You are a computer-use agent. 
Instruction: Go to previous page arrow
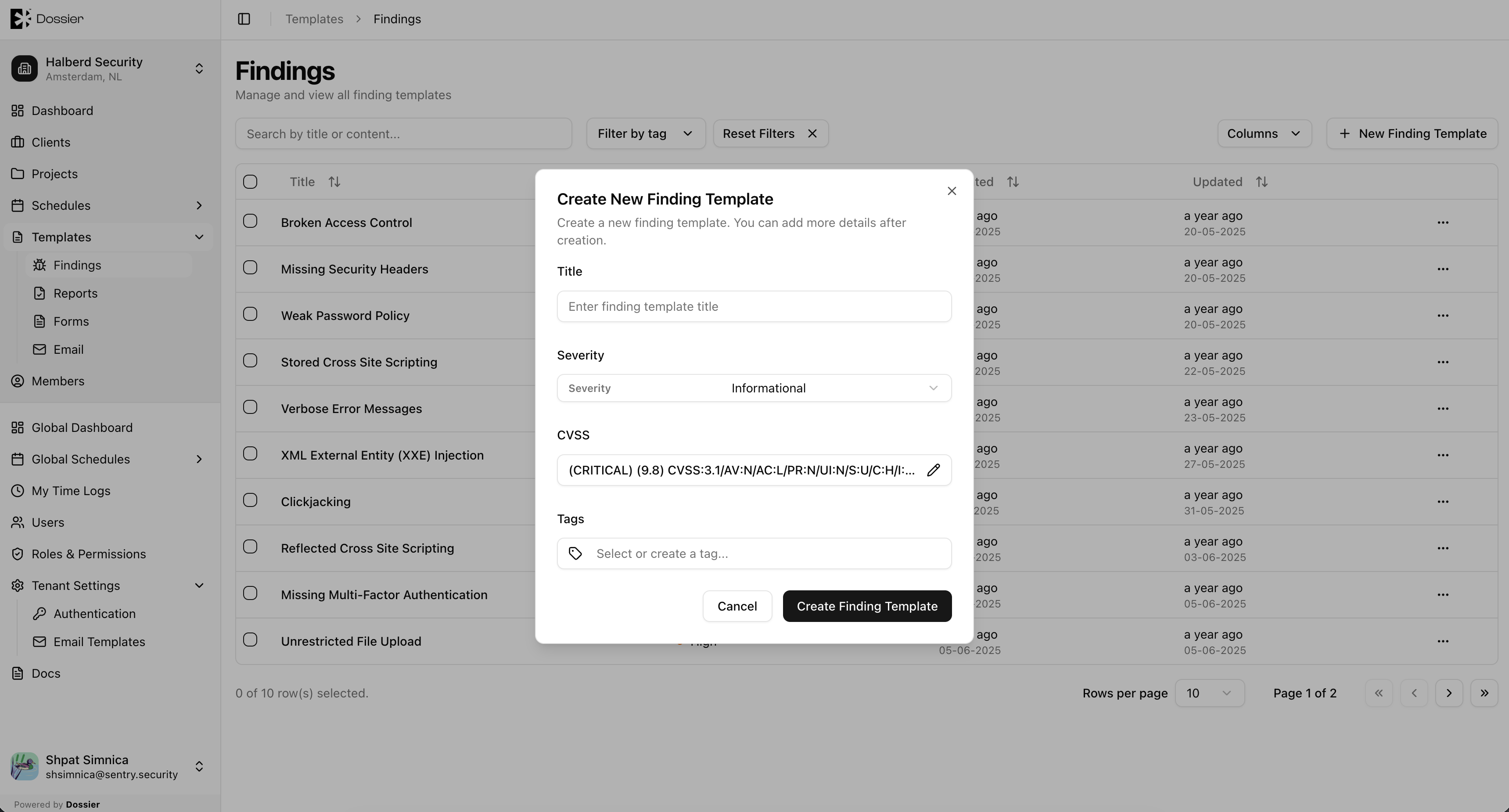(x=1413, y=693)
